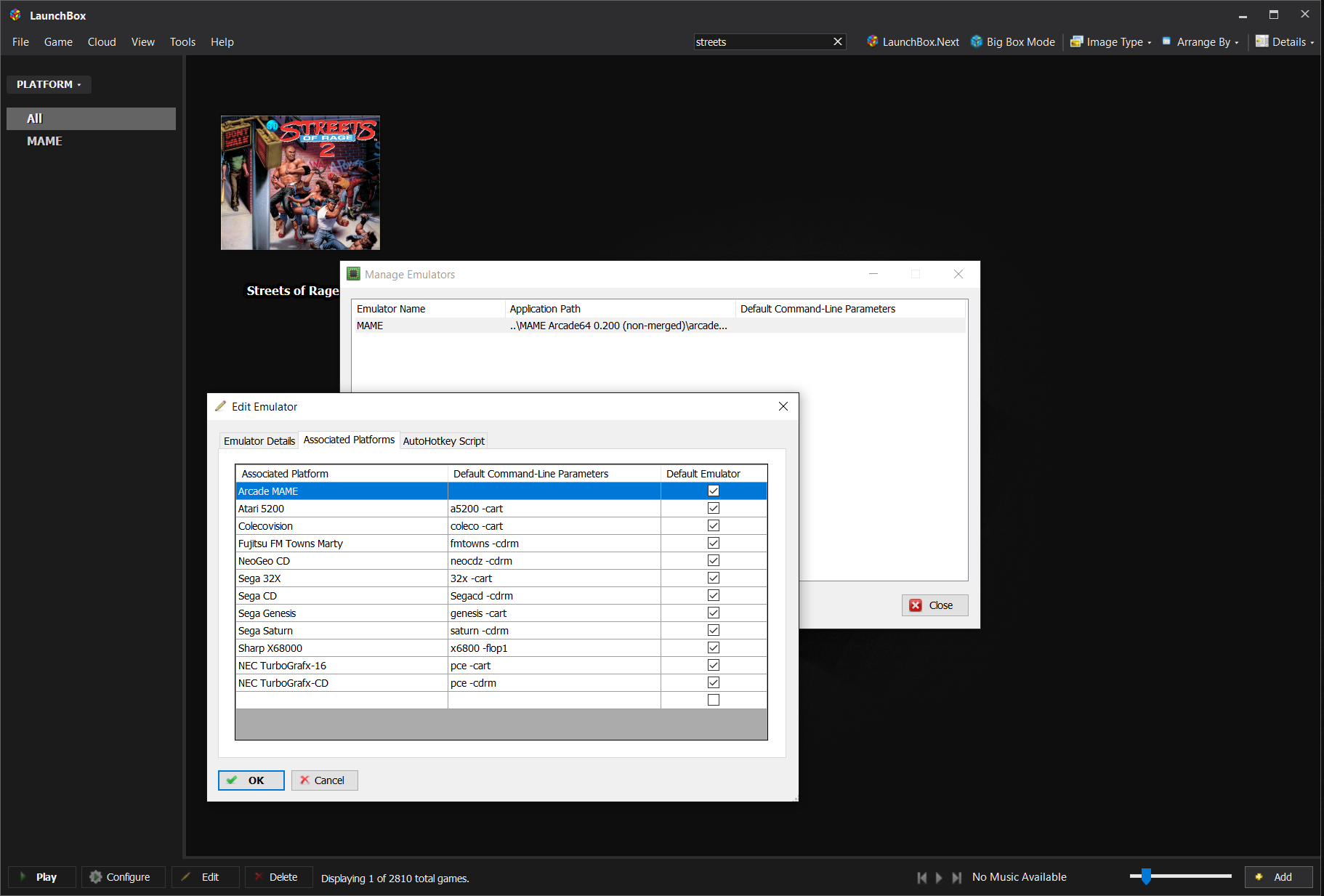Toggle Default Emulator for Sega 32X
Viewport: 1324px width, 896px height.
pyautogui.click(x=714, y=578)
